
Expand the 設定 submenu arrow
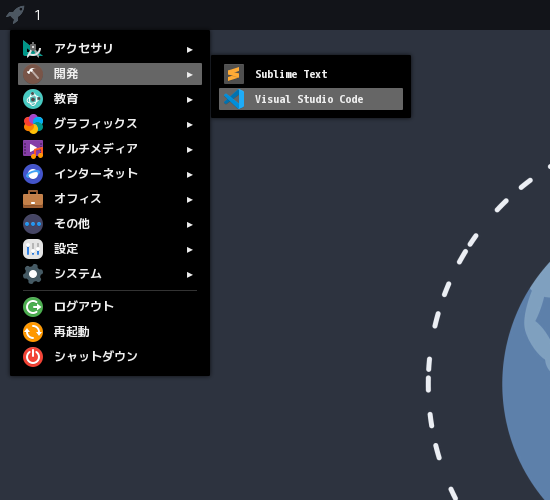189,250
